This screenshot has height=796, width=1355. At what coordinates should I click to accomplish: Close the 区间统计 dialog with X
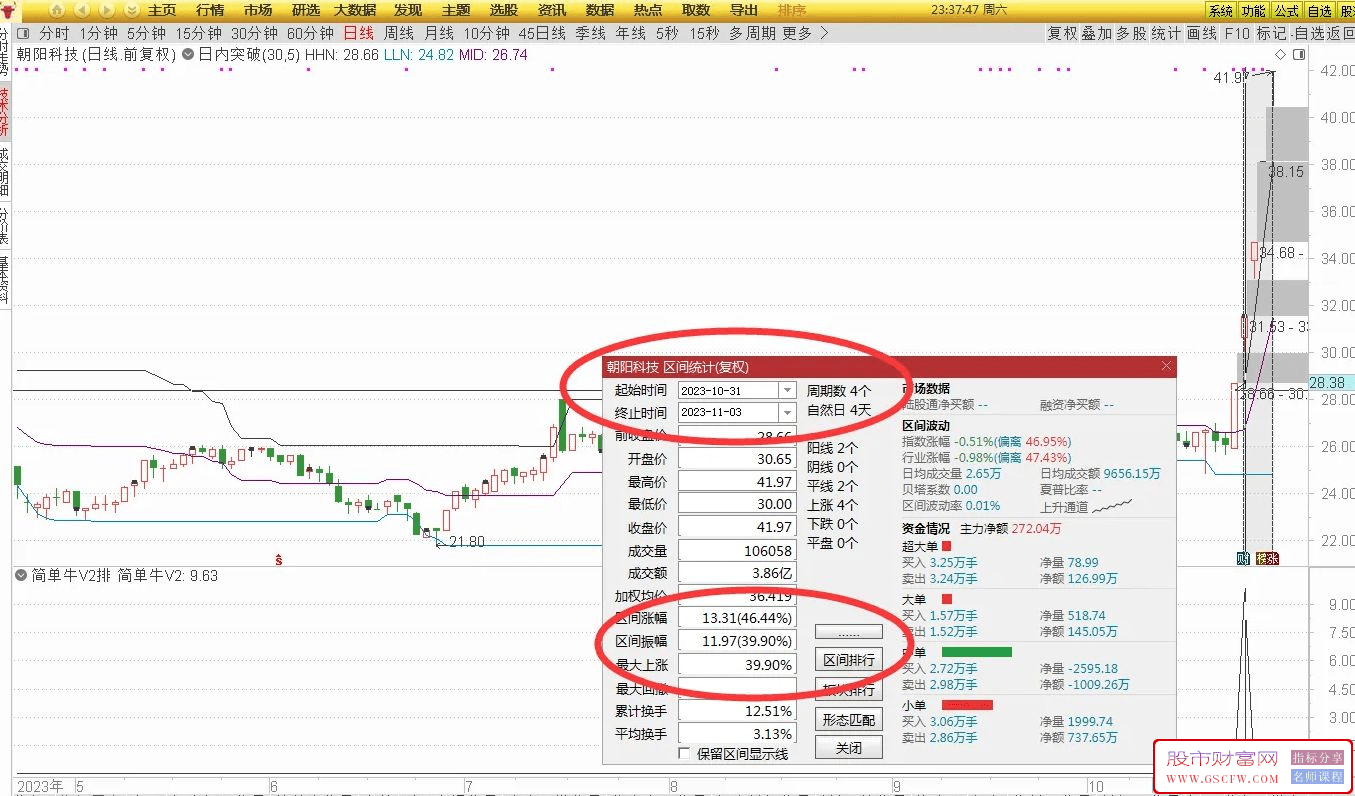point(1166,367)
